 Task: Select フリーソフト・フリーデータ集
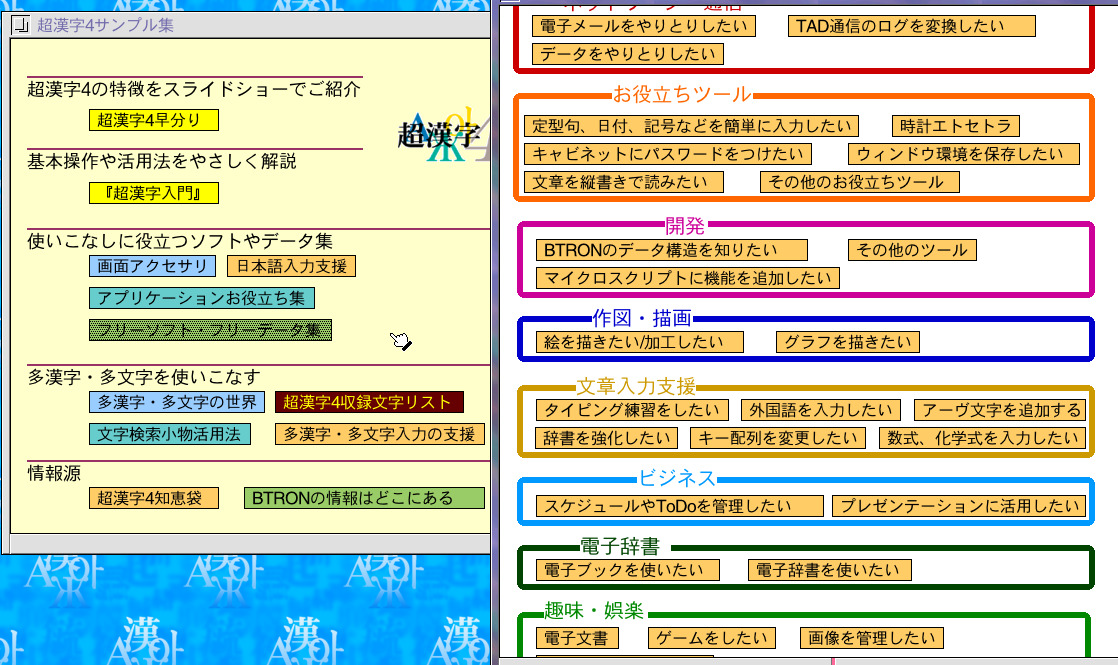210,330
